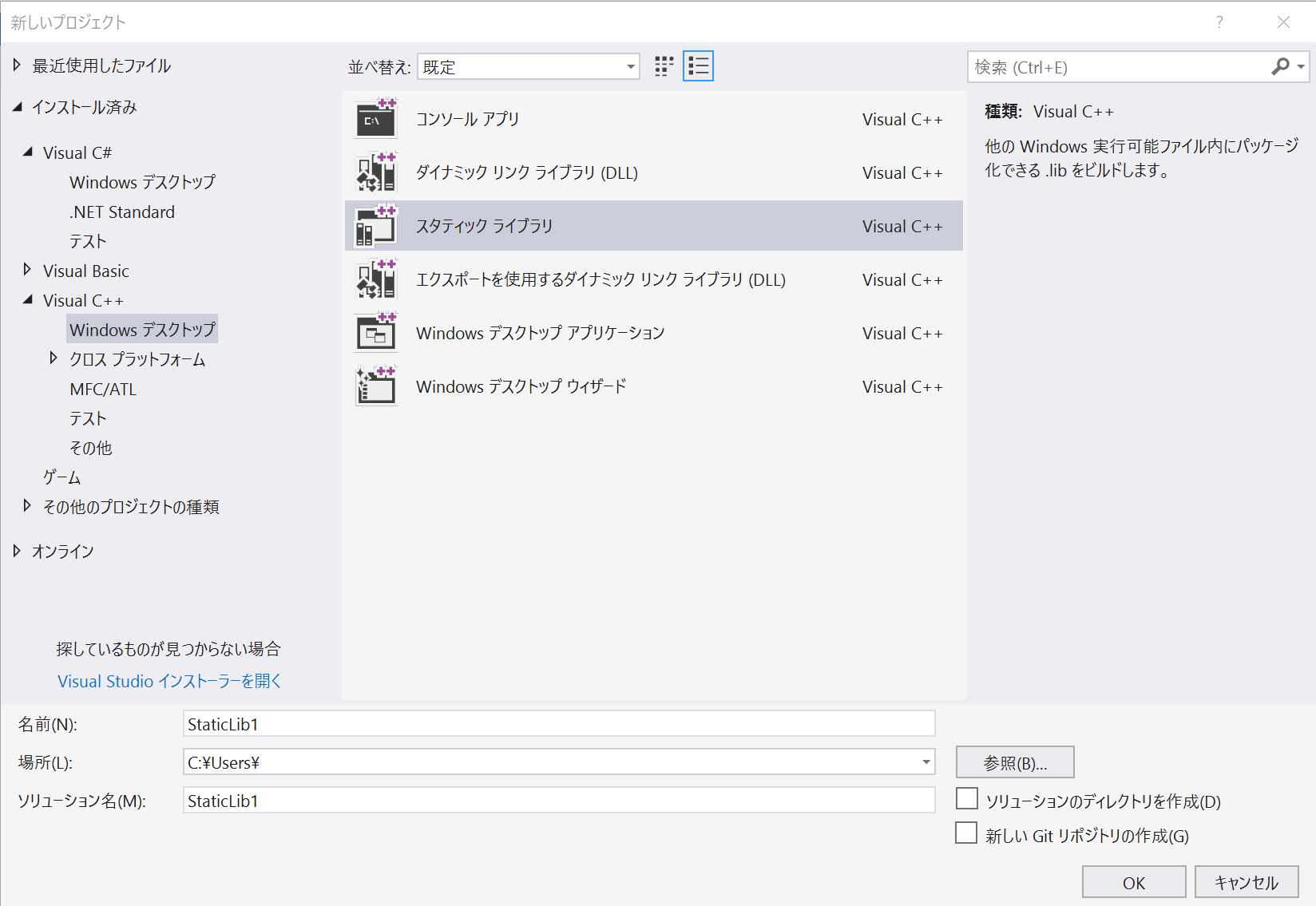The width and height of the screenshot is (1316, 906).
Task: Enable 新しい Git リポジトリの作成 checkbox
Action: point(967,833)
